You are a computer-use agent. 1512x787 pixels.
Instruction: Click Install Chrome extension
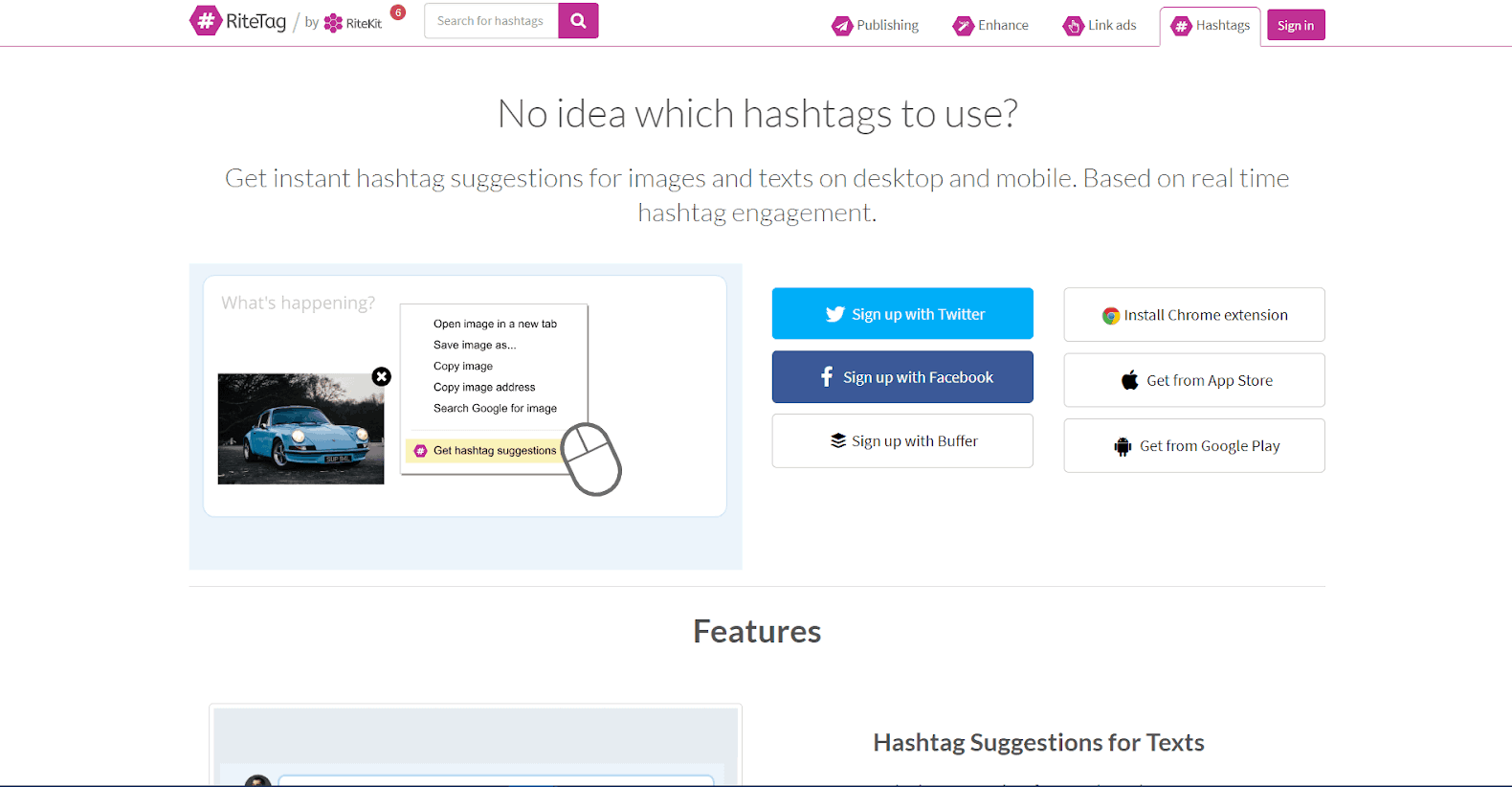[1194, 315]
